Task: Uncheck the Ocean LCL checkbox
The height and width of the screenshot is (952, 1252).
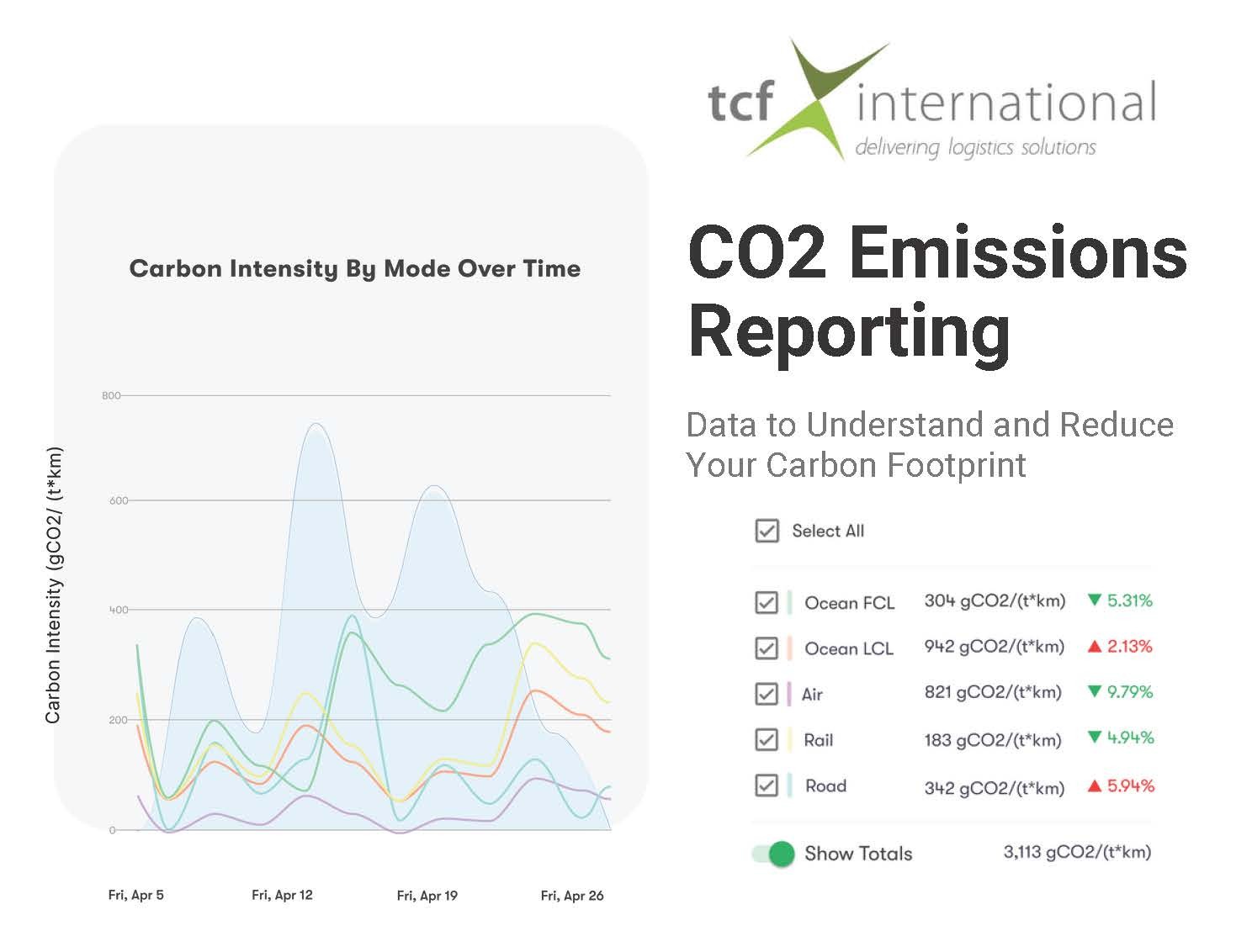Action: tap(767, 648)
